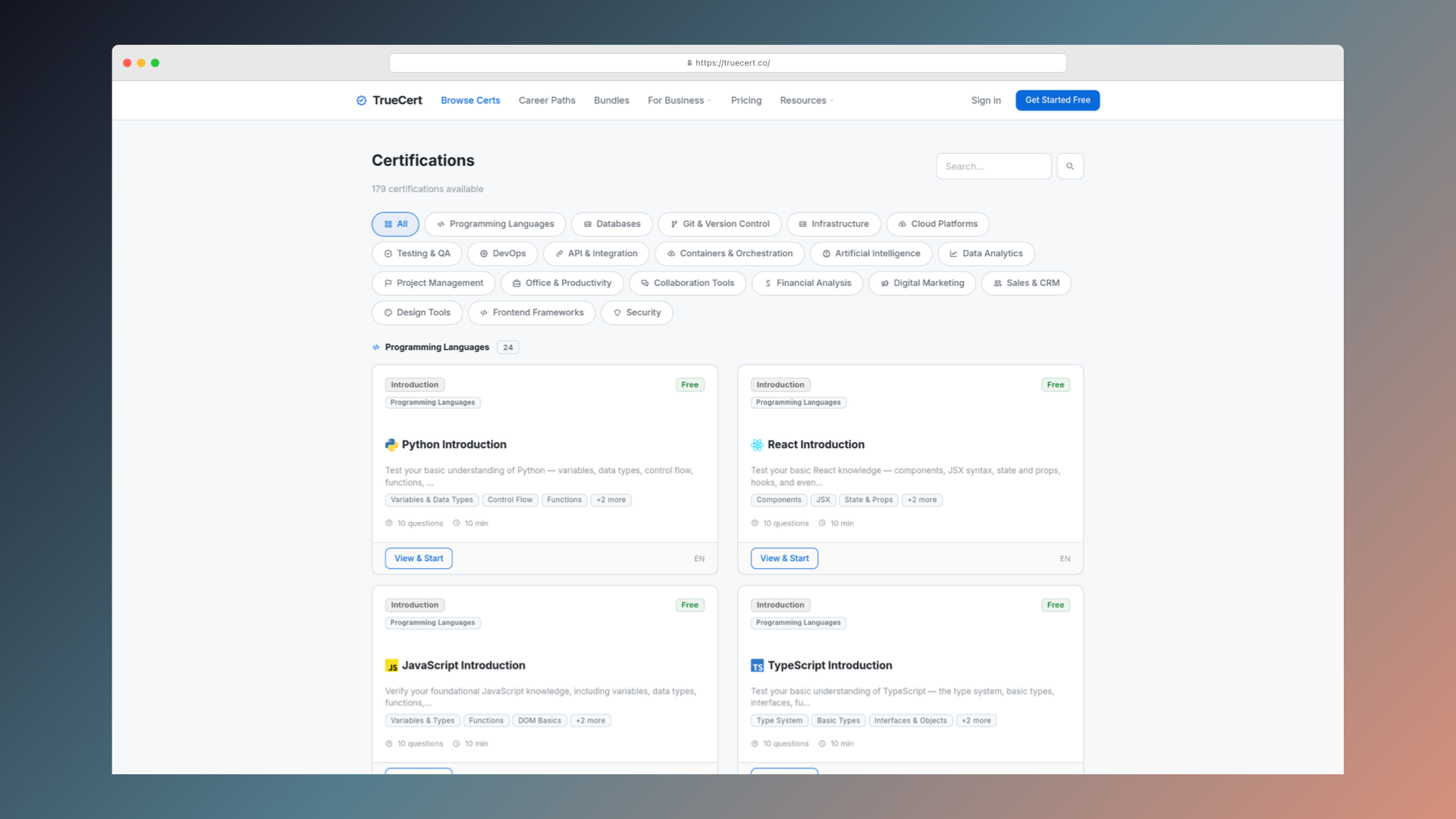Click the search magnifier icon button
This screenshot has width=1456, height=819.
(1070, 166)
